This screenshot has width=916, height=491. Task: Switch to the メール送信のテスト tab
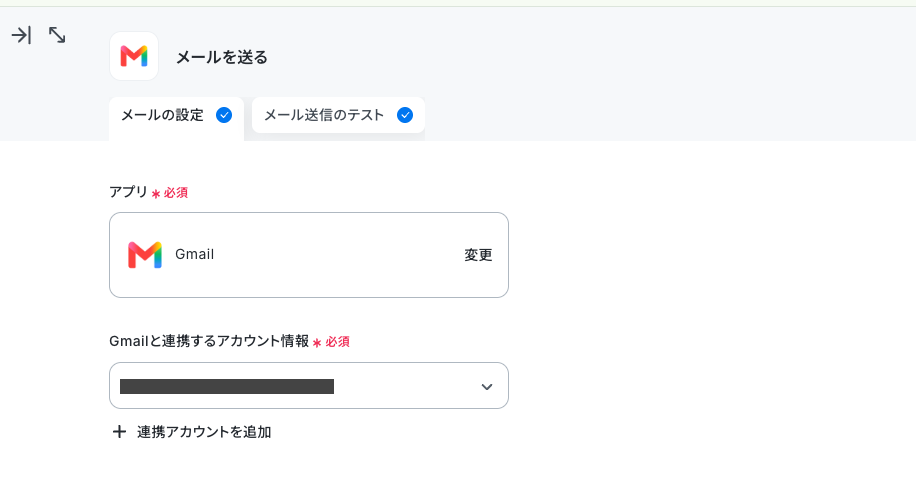[338, 115]
